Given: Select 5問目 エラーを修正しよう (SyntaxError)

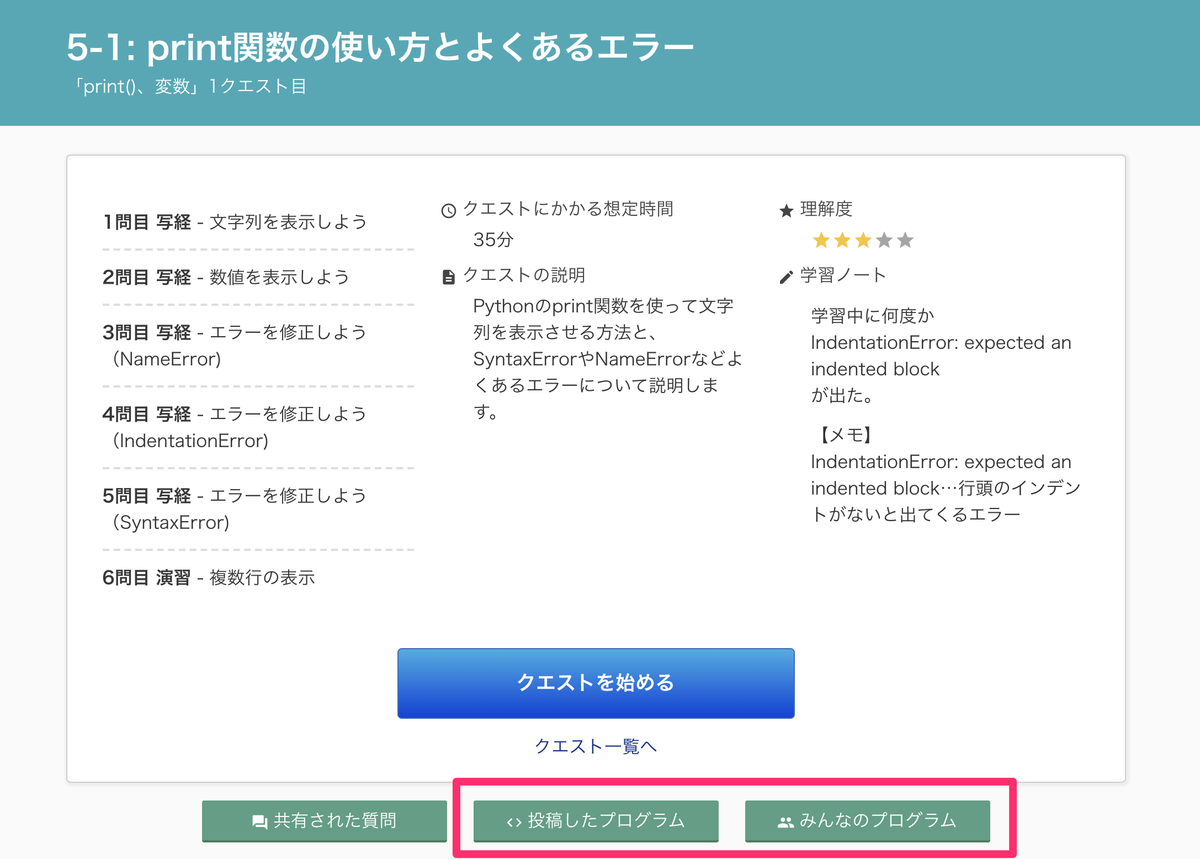Looking at the screenshot, I should click(x=235, y=509).
